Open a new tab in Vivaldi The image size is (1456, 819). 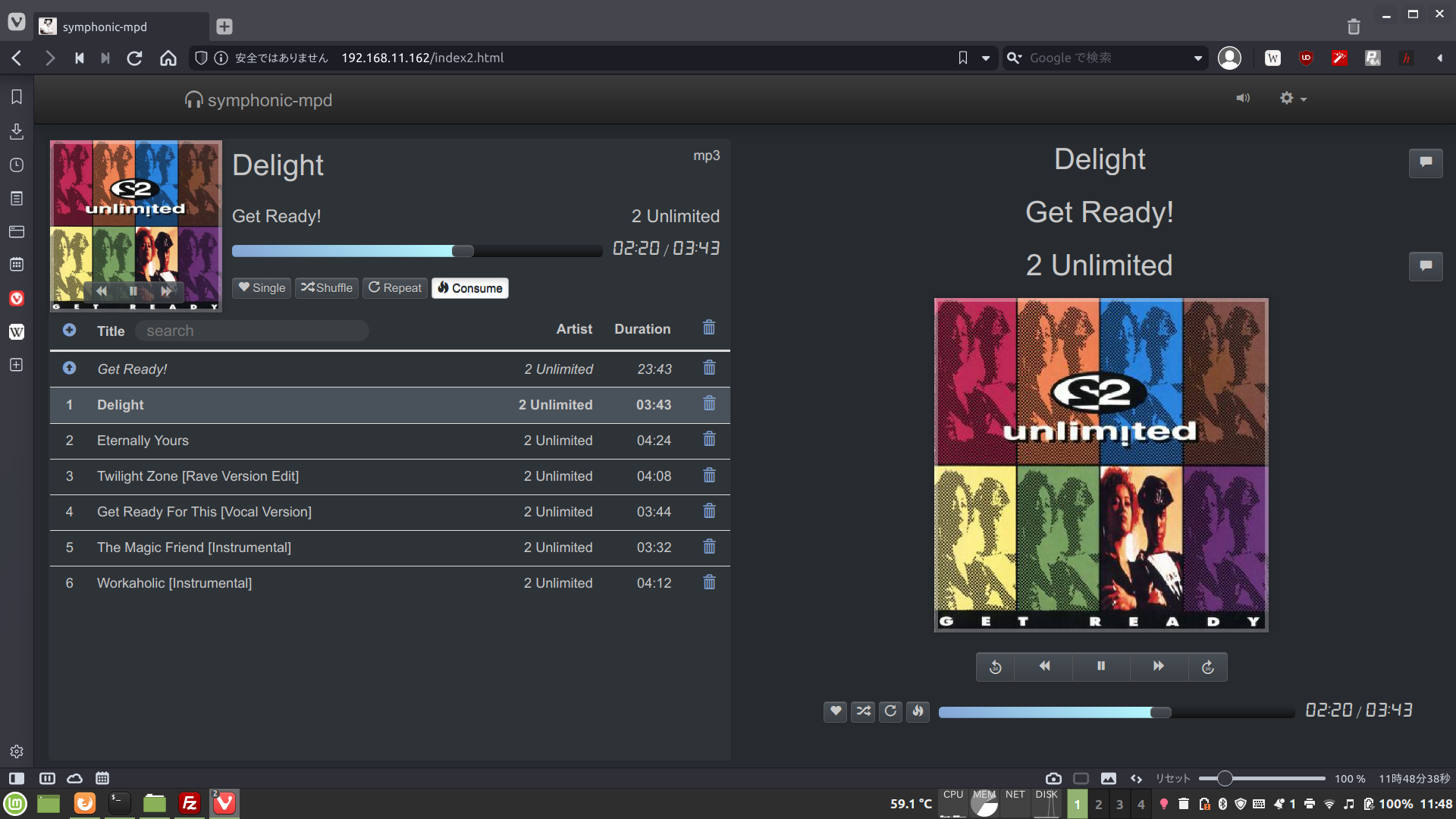click(224, 27)
